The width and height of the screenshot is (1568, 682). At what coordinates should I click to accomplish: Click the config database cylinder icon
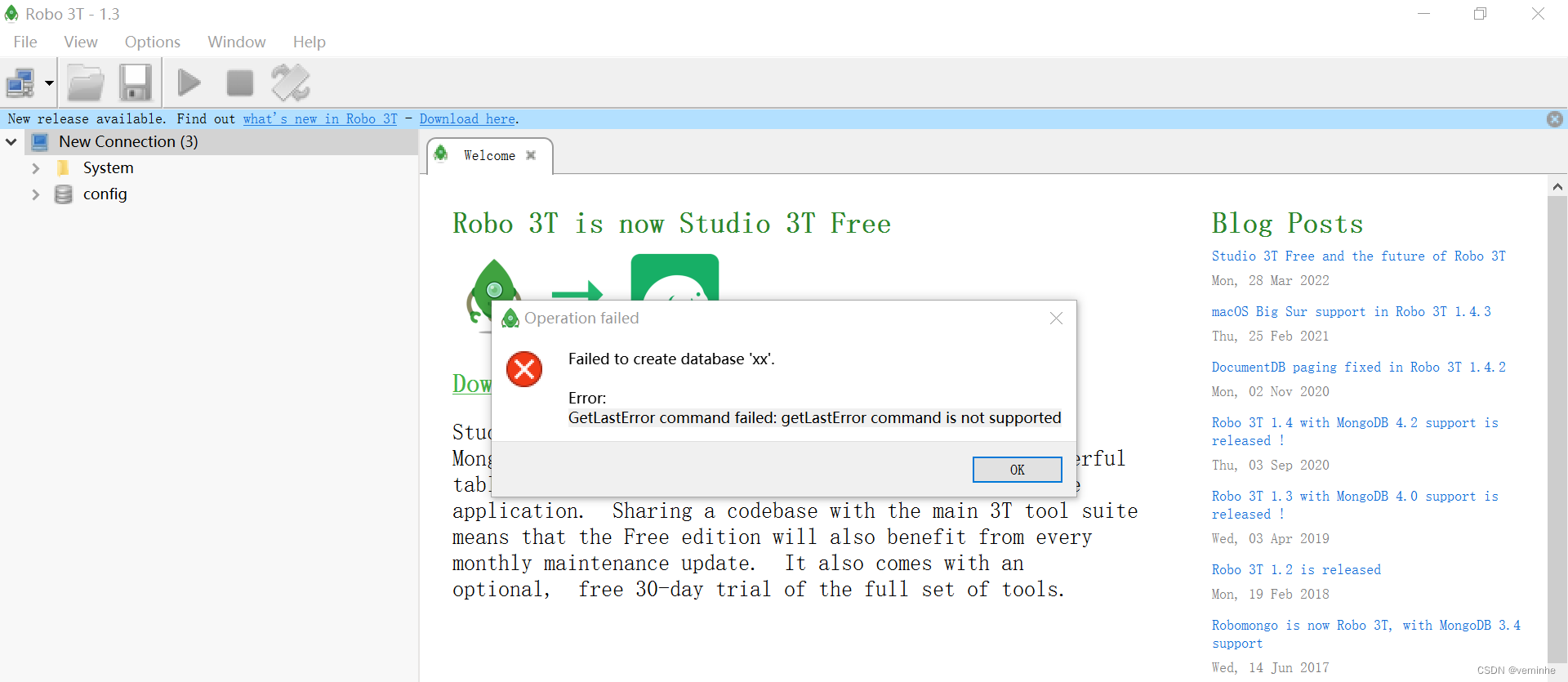pos(63,194)
